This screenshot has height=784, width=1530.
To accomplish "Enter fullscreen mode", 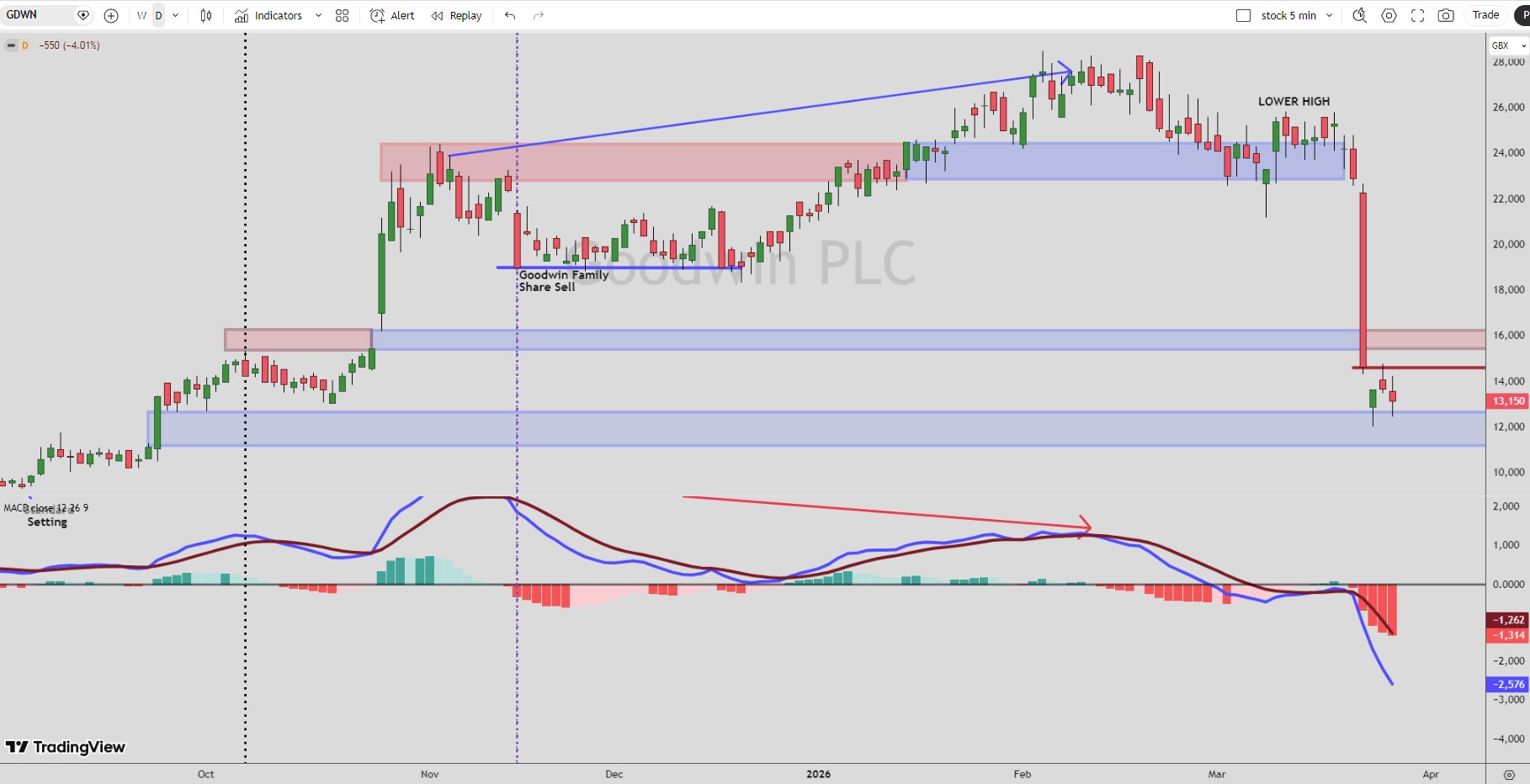I will tap(1418, 15).
